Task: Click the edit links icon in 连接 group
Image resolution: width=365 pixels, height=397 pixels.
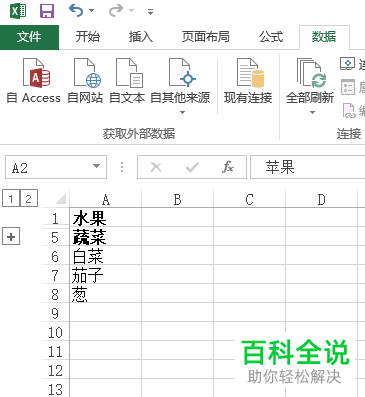Action: pyautogui.click(x=349, y=110)
